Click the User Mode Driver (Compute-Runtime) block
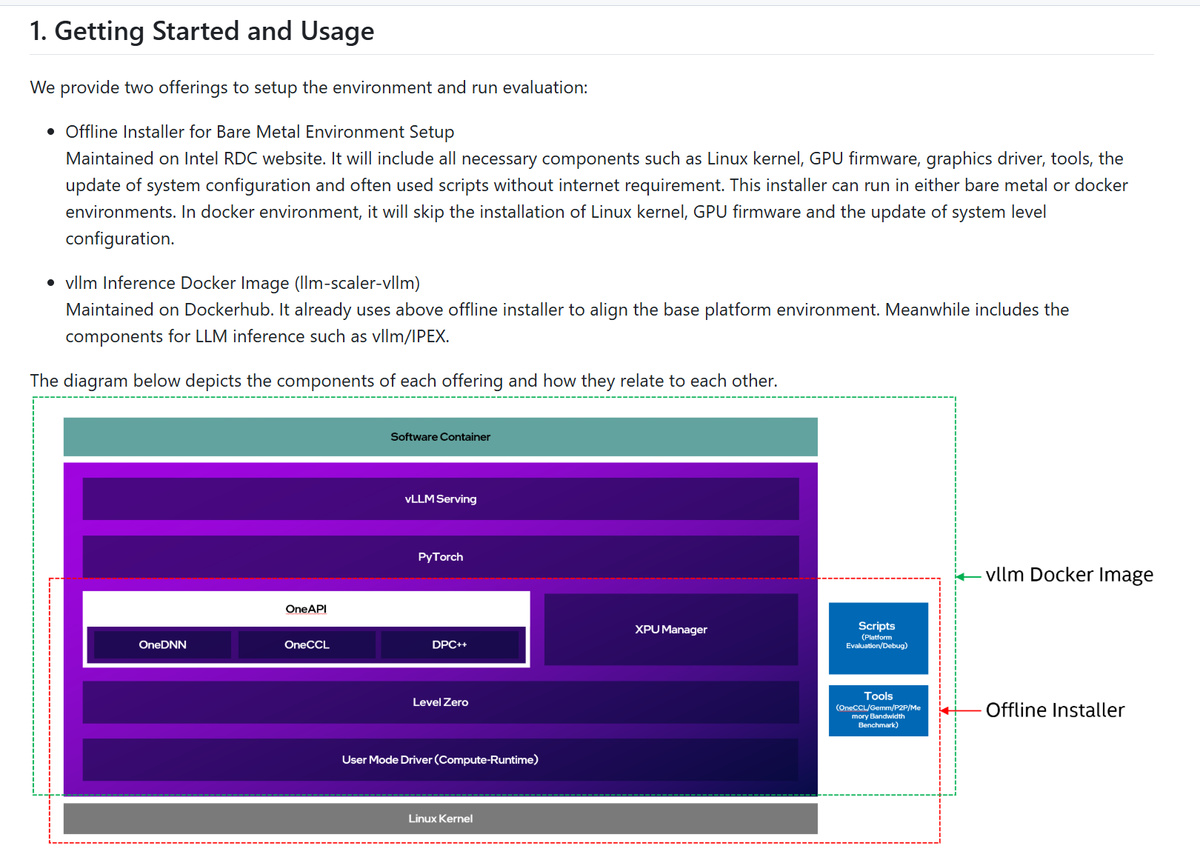This screenshot has height=860, width=1200. 440,760
